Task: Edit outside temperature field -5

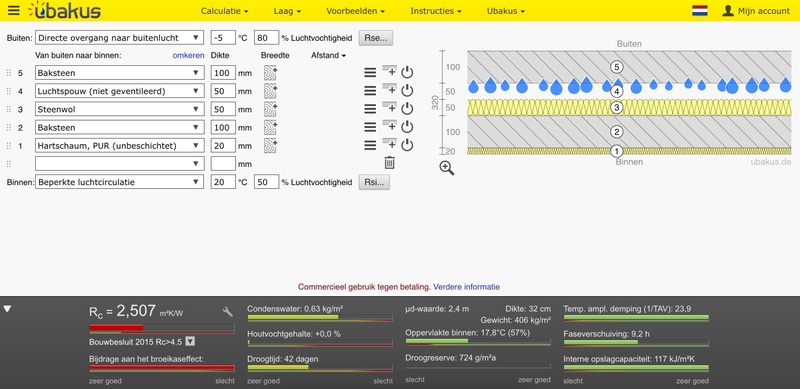Action: 223,38
